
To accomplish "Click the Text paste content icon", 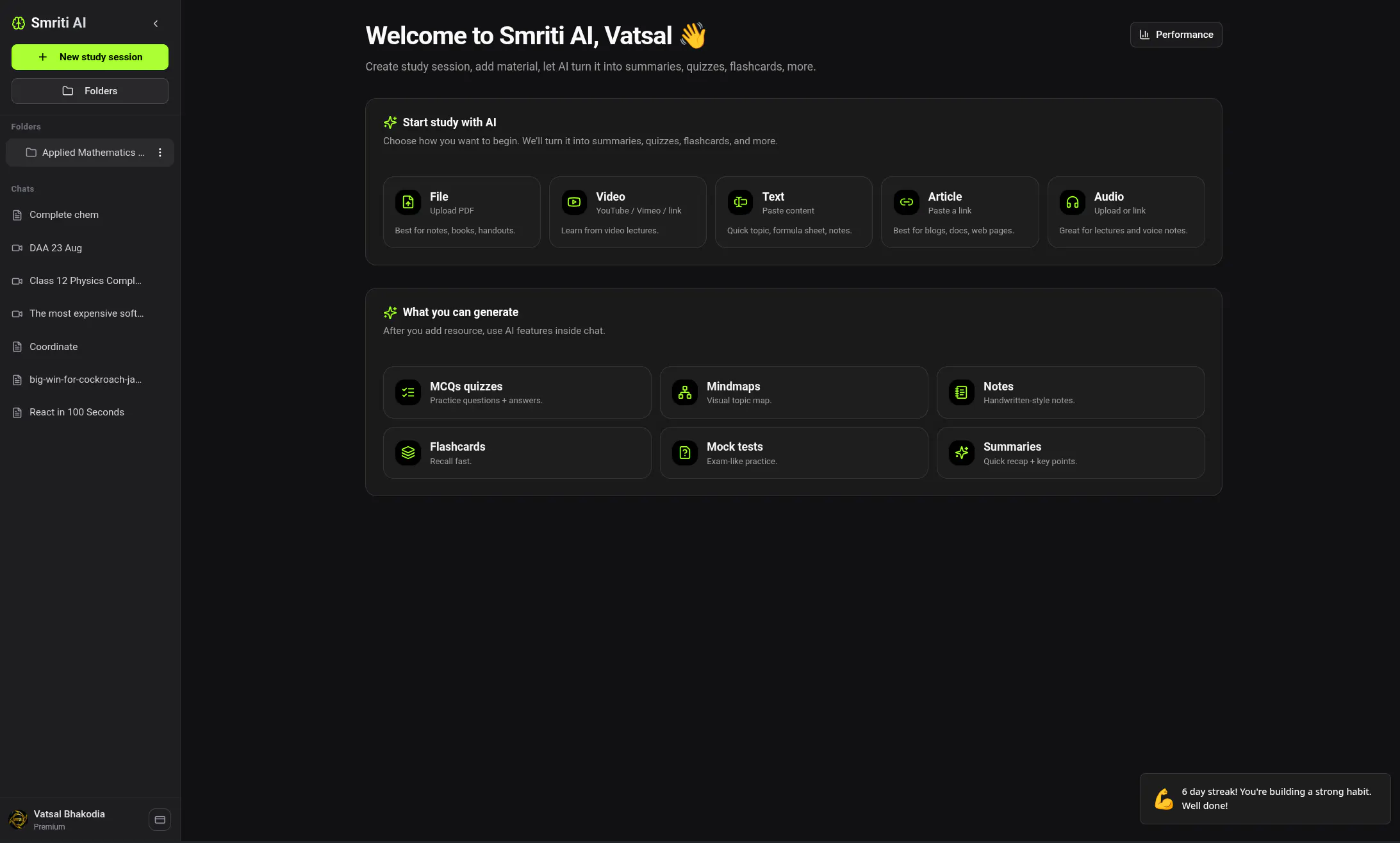I will [x=740, y=203].
